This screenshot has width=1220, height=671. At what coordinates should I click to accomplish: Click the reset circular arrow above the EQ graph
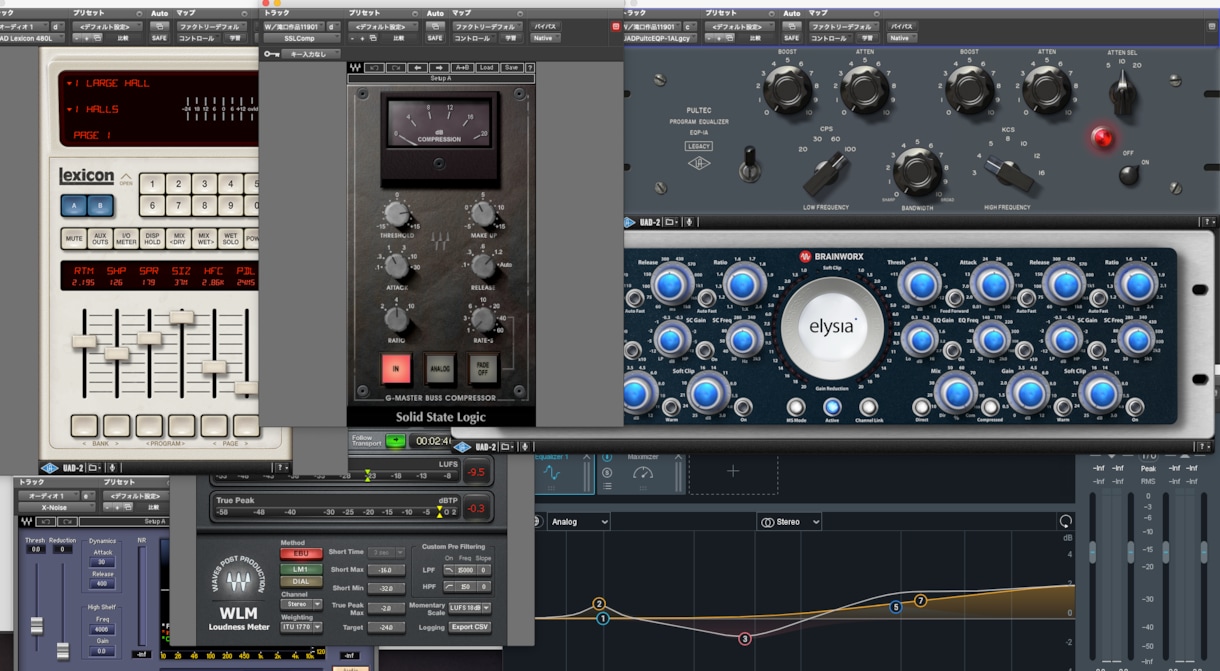(x=1066, y=521)
